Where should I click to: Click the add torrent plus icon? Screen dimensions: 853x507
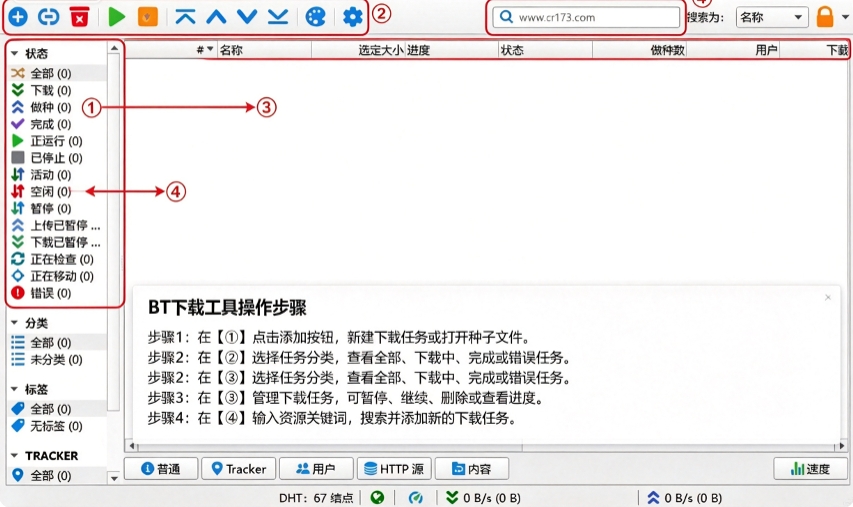18,17
